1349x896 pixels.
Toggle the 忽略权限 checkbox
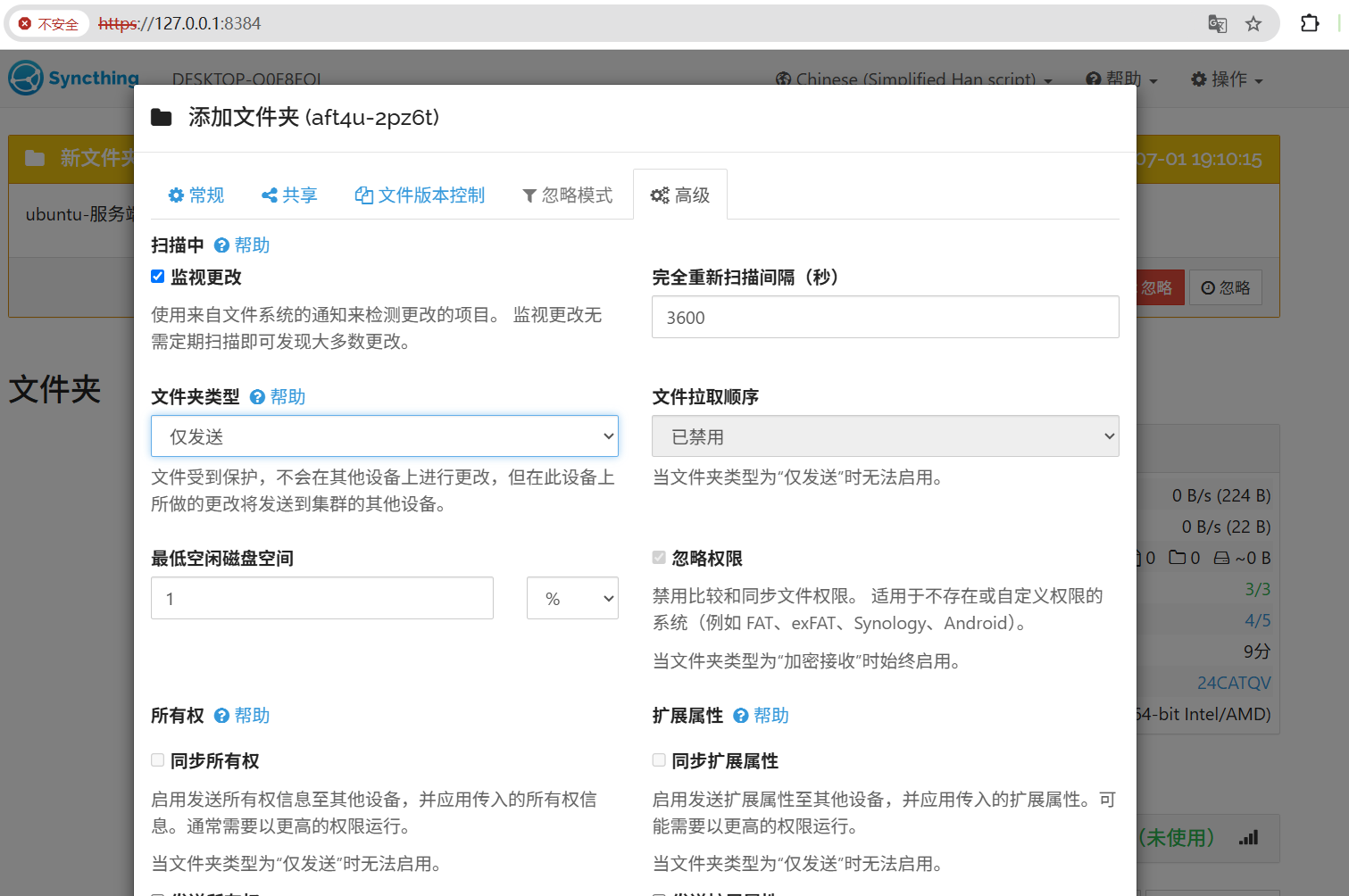click(659, 558)
